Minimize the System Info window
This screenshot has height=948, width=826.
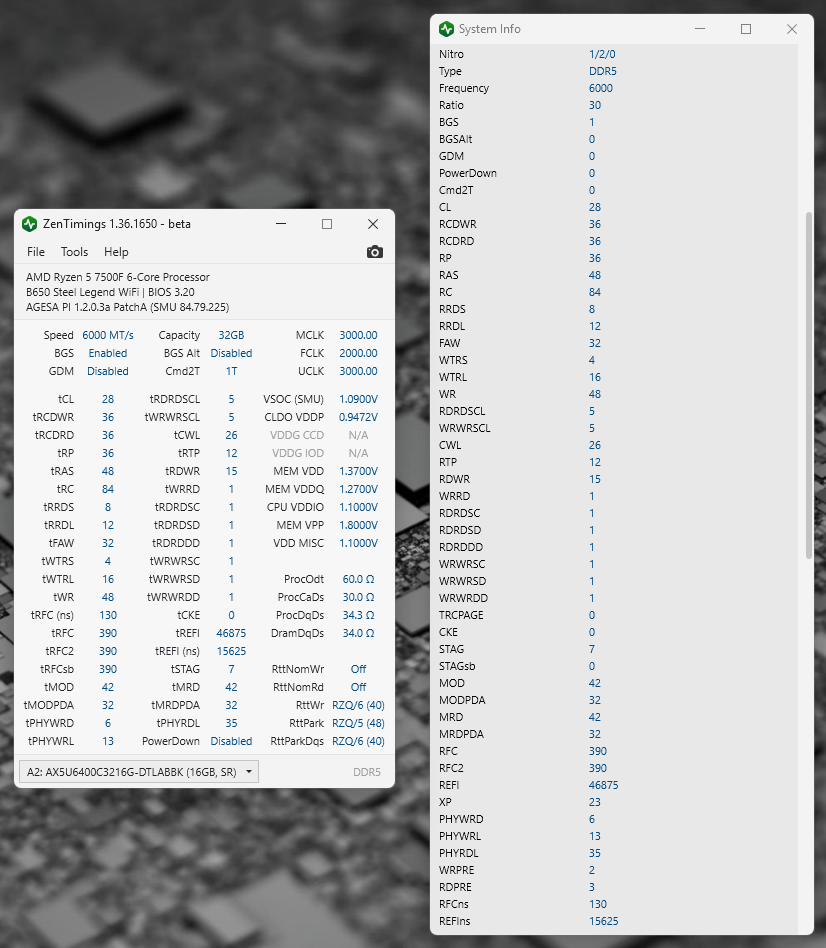coord(700,28)
